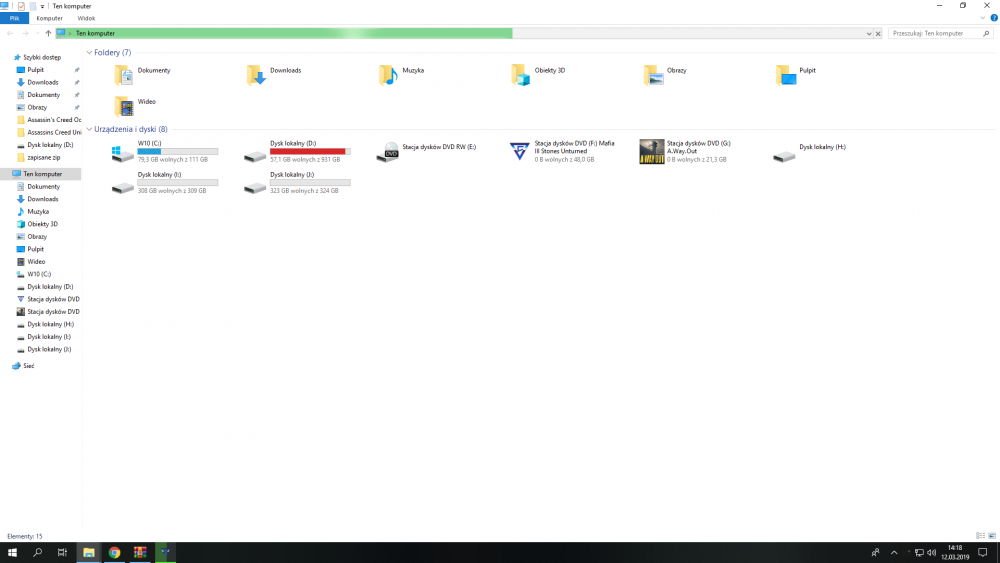This screenshot has width=1000, height=563.
Task: Collapse the Foldery (7) group
Action: (x=89, y=52)
